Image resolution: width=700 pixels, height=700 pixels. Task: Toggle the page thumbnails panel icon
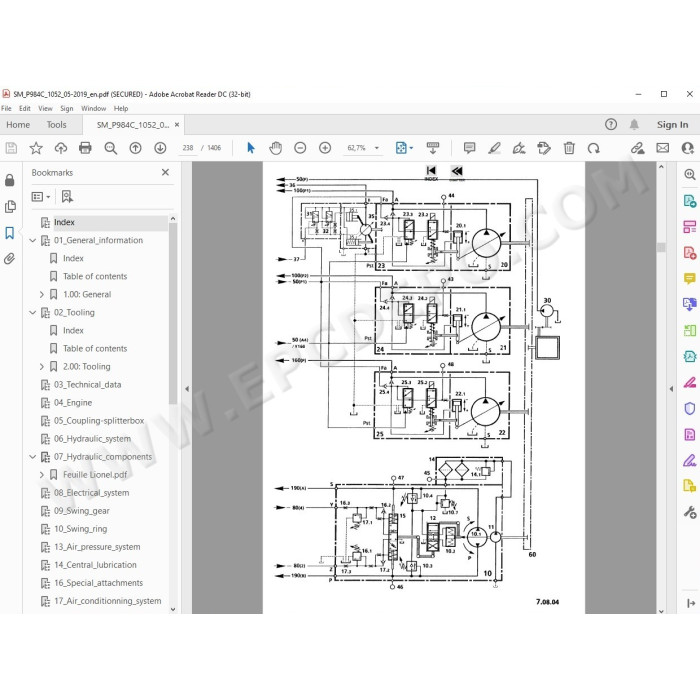click(x=9, y=206)
